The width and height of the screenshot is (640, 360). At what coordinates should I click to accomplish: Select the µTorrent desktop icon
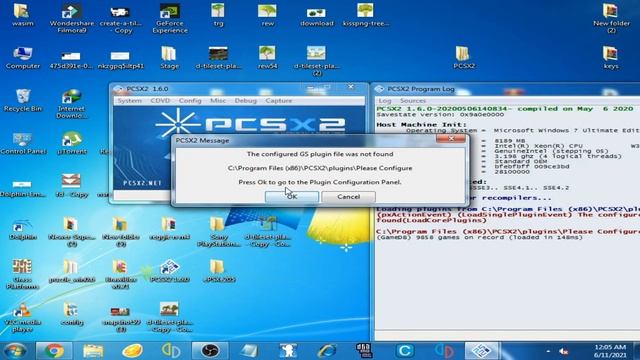71,143
